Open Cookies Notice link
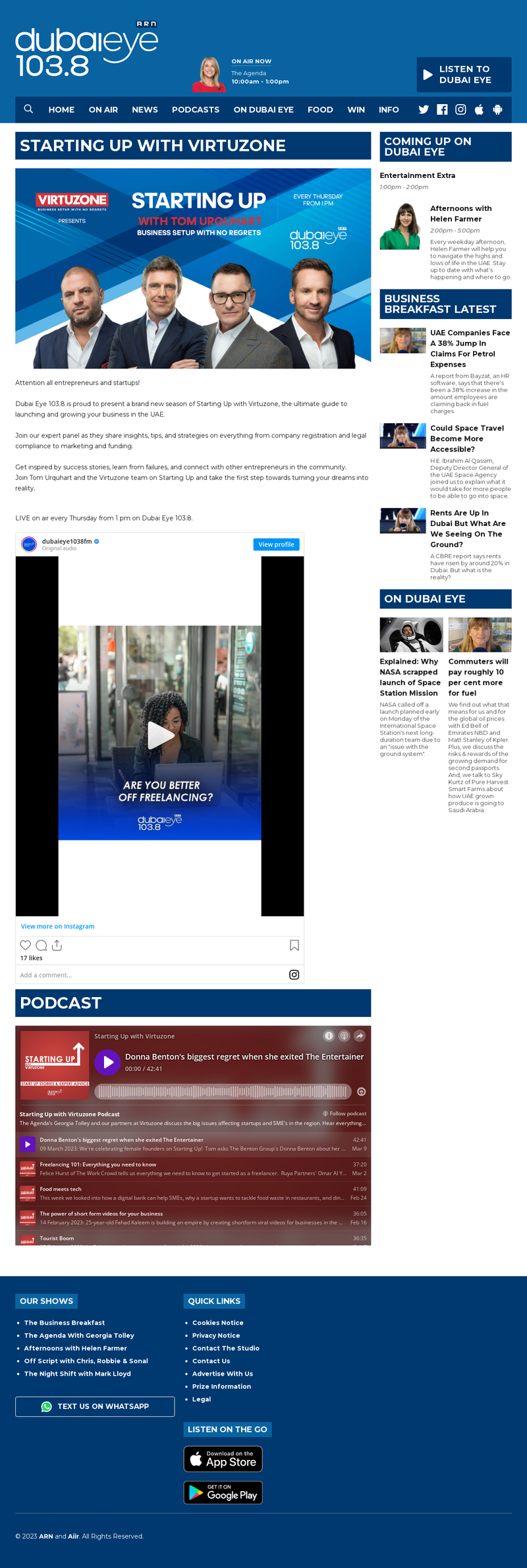This screenshot has width=527, height=1568. point(218,1322)
